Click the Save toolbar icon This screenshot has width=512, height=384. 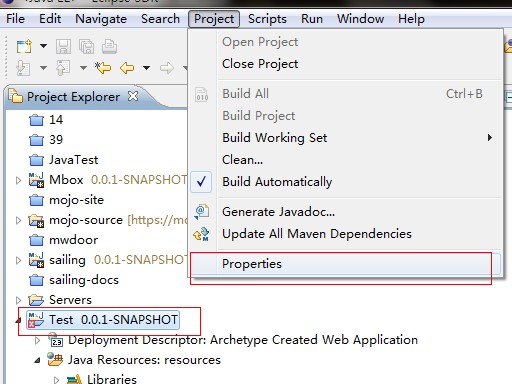[x=63, y=46]
